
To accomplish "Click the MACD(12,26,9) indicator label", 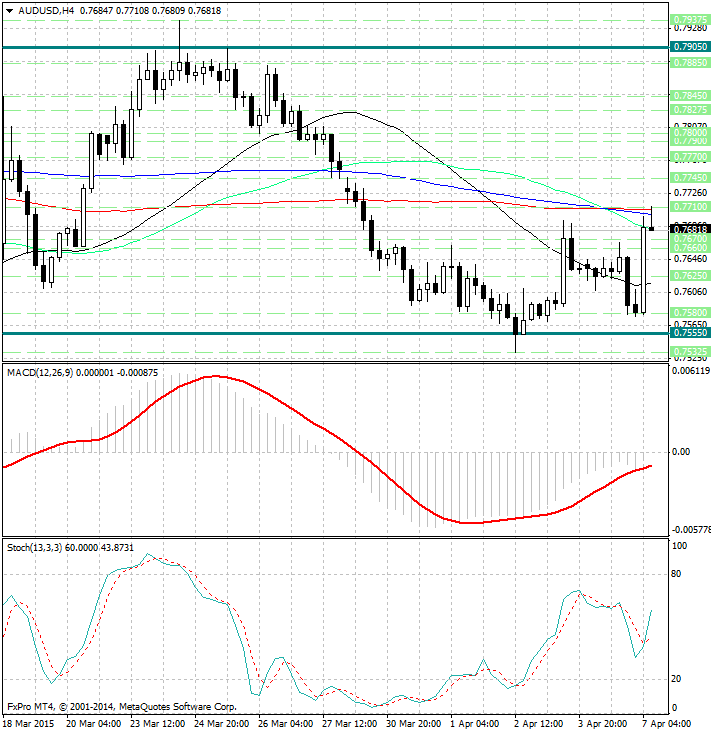I will click(40, 372).
